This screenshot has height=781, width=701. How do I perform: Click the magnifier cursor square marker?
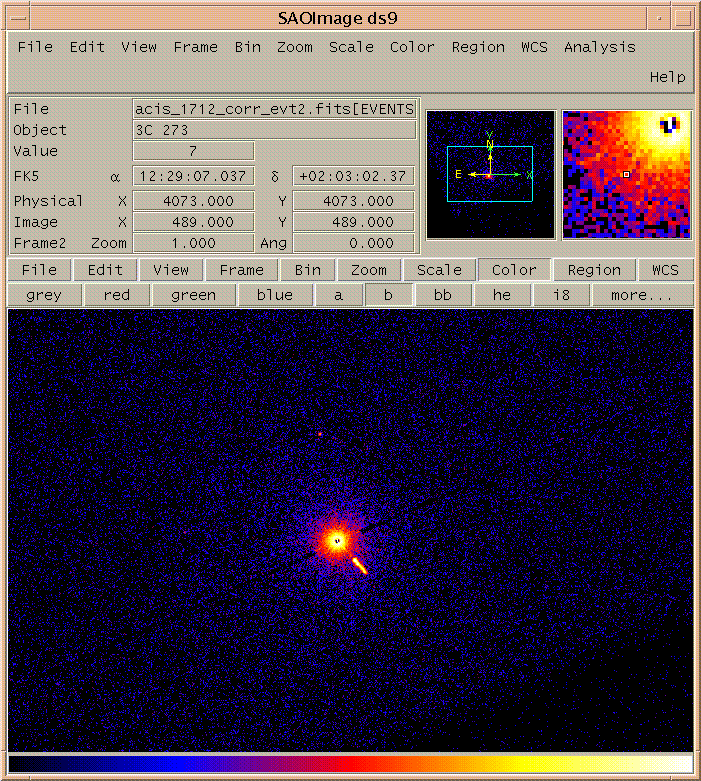point(627,174)
